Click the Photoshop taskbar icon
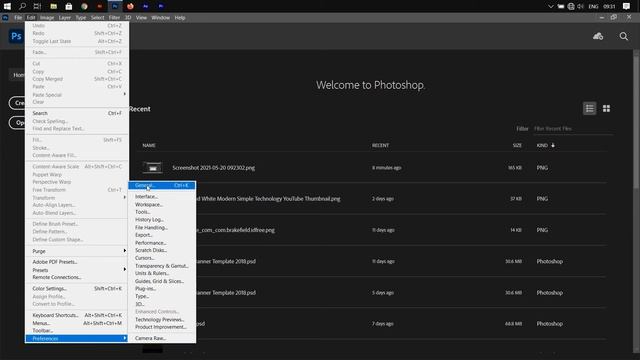The height and width of the screenshot is (360, 640). pos(115,6)
